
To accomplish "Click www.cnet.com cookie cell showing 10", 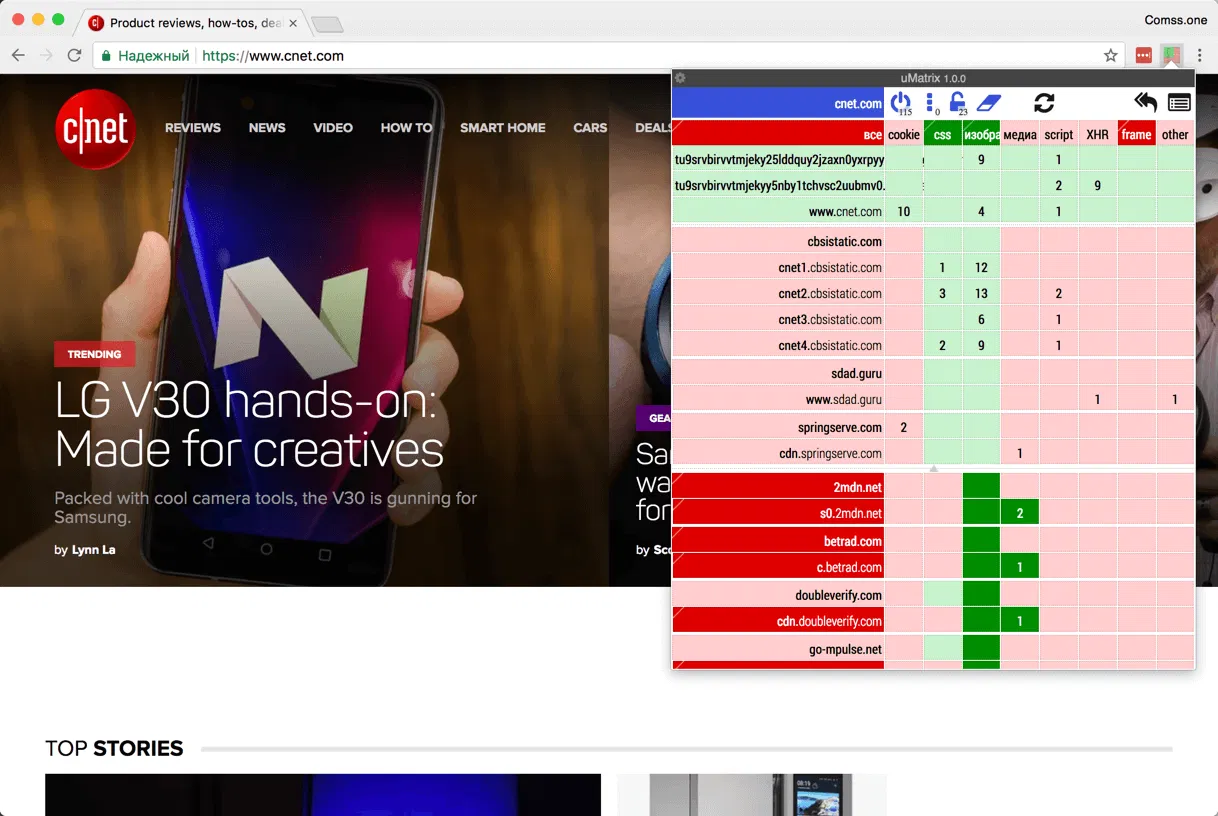I will tap(904, 211).
